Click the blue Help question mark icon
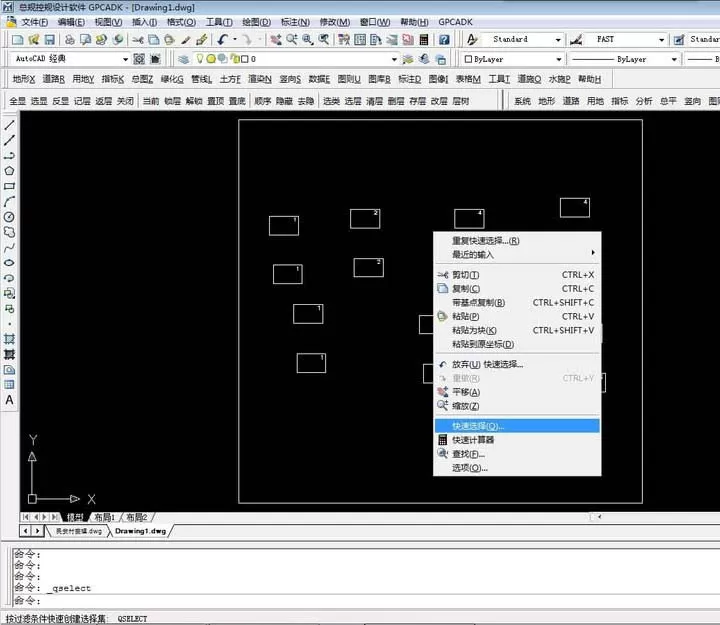 coord(444,40)
